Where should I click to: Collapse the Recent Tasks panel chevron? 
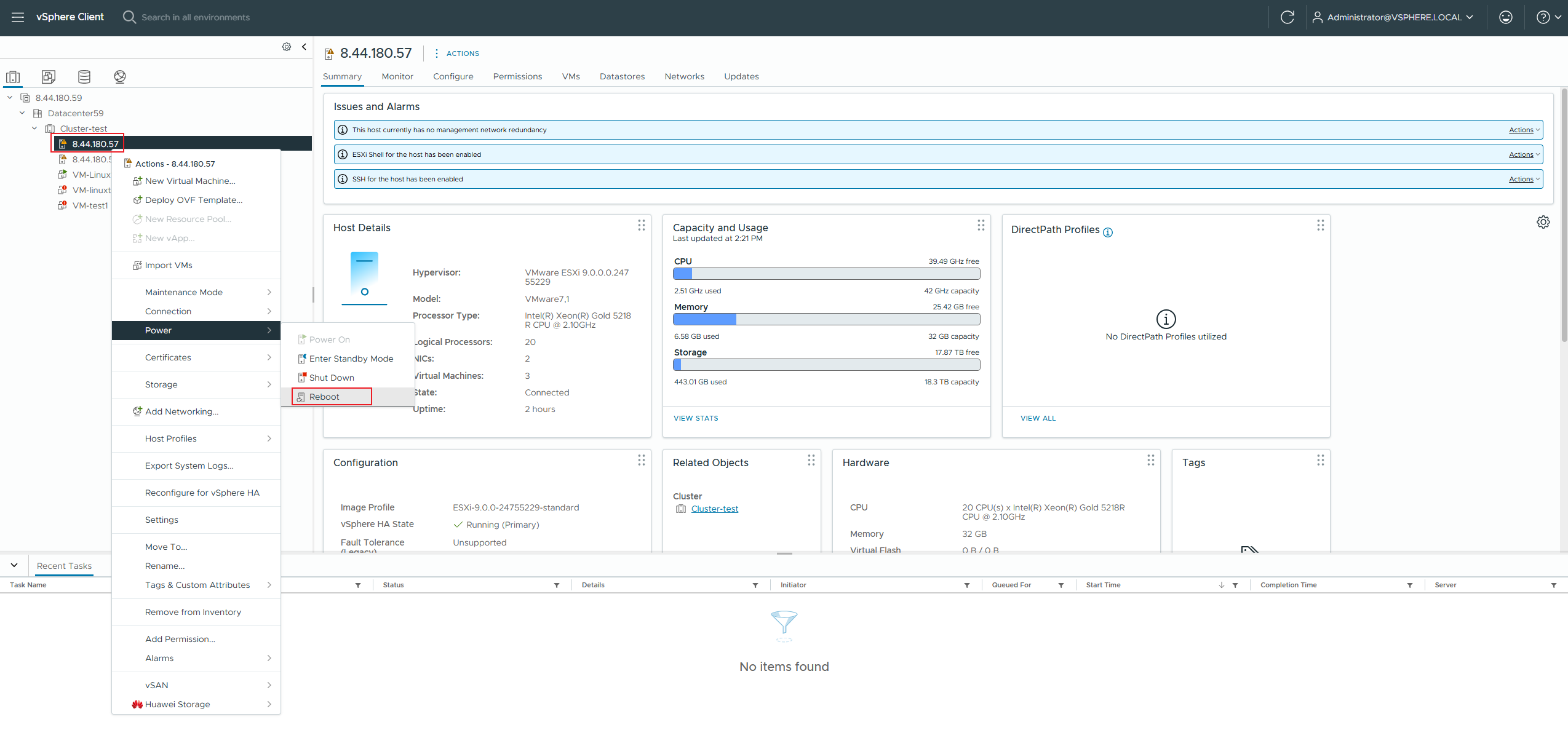[x=14, y=565]
